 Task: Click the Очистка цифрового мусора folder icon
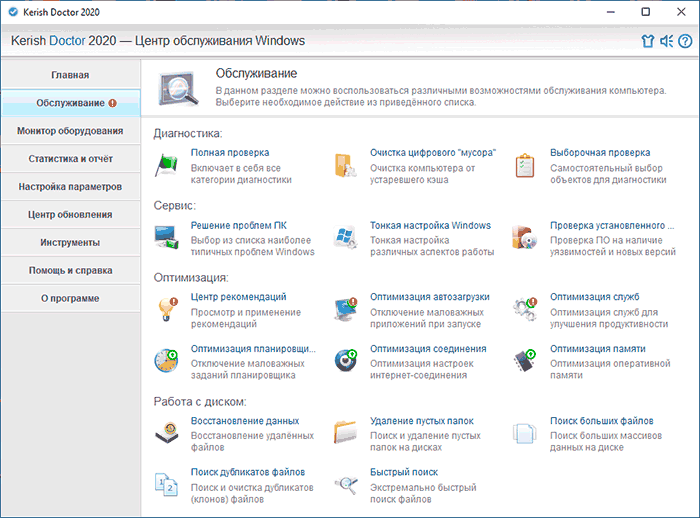coord(345,165)
